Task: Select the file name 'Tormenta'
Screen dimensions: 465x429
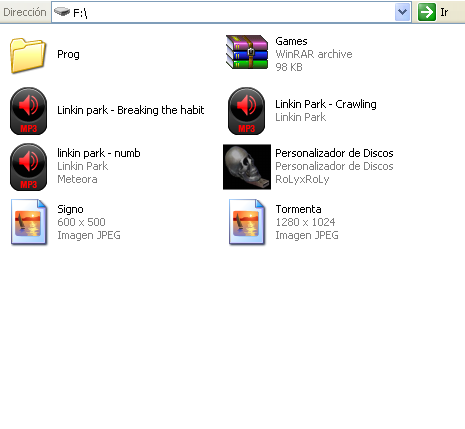Action: (298, 209)
